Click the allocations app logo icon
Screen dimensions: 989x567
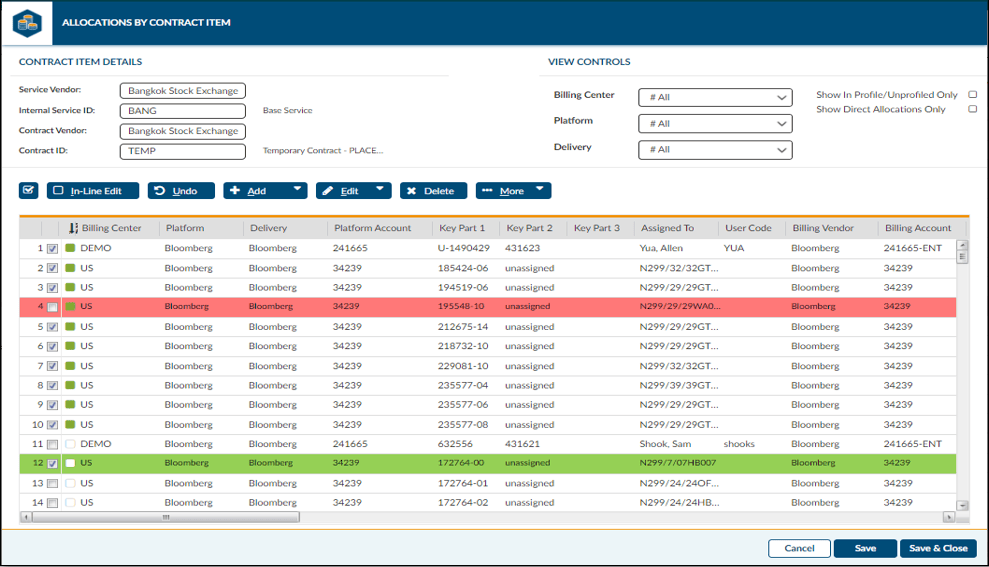click(x=27, y=23)
